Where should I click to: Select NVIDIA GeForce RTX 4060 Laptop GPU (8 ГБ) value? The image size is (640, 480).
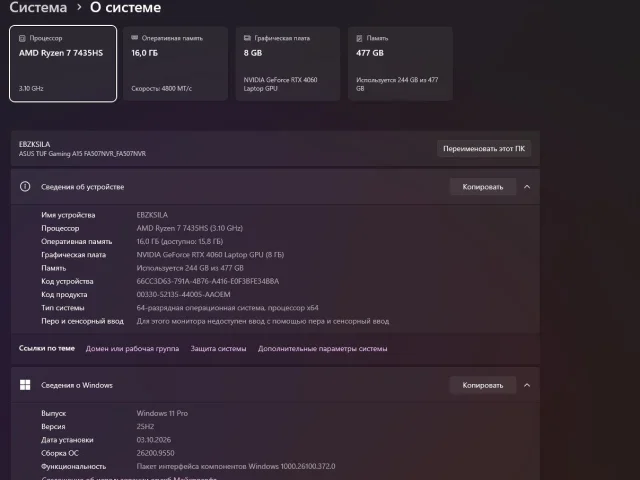pos(210,255)
